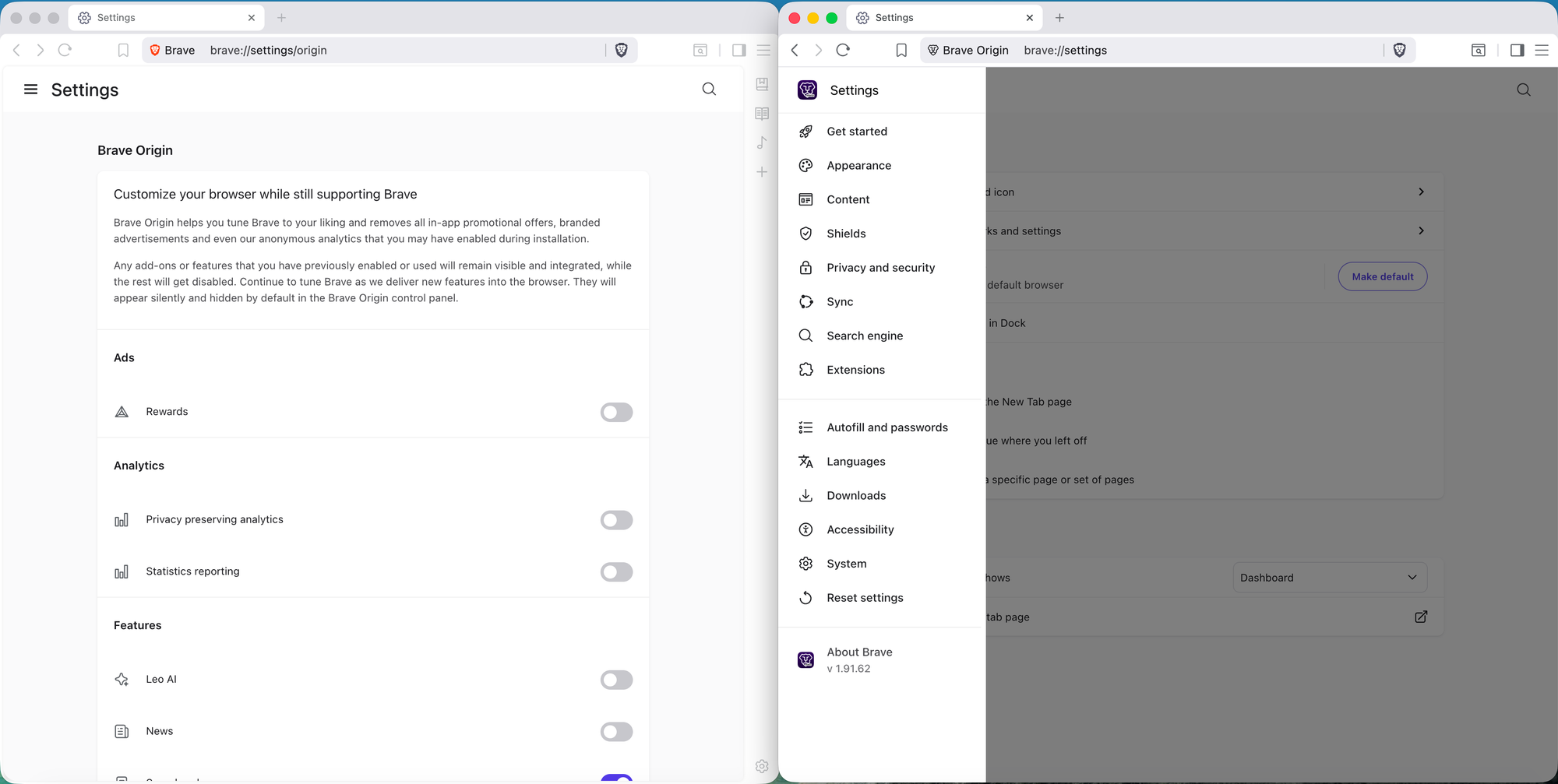The width and height of the screenshot is (1558, 784).
Task: Go back in the Brave Origin window
Action: click(x=795, y=51)
